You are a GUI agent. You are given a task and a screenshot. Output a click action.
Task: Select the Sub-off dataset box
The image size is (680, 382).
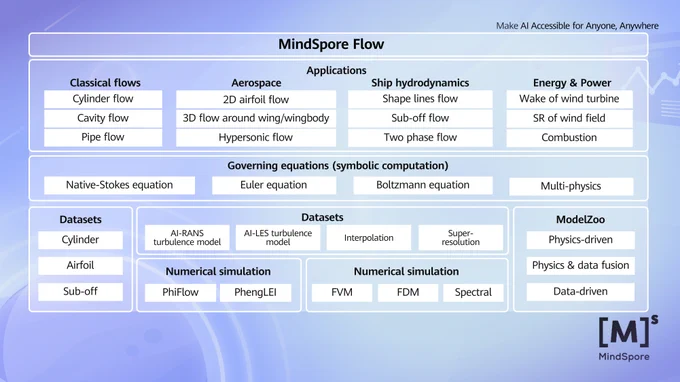click(80, 291)
